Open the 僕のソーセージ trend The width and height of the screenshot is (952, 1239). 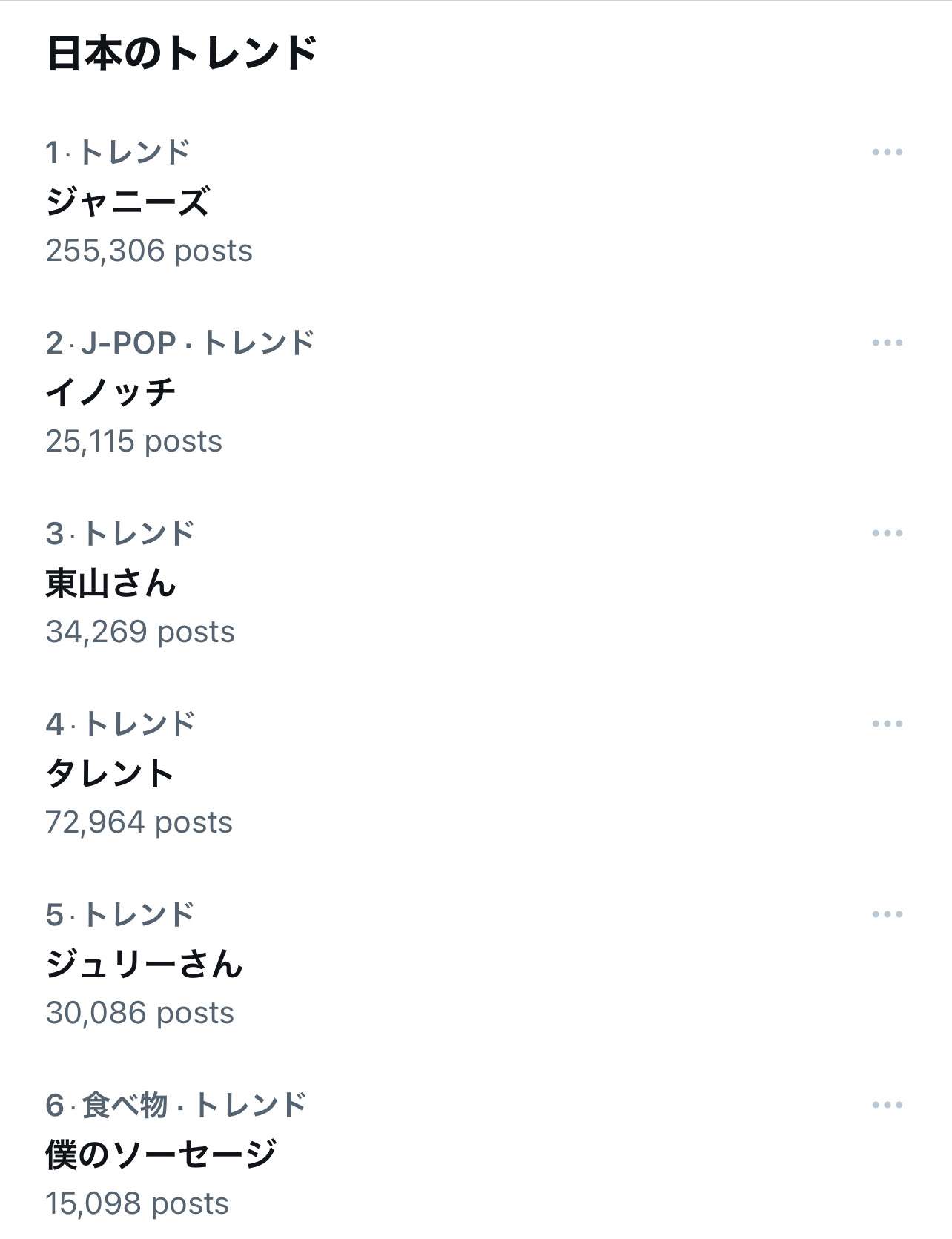coord(161,1154)
